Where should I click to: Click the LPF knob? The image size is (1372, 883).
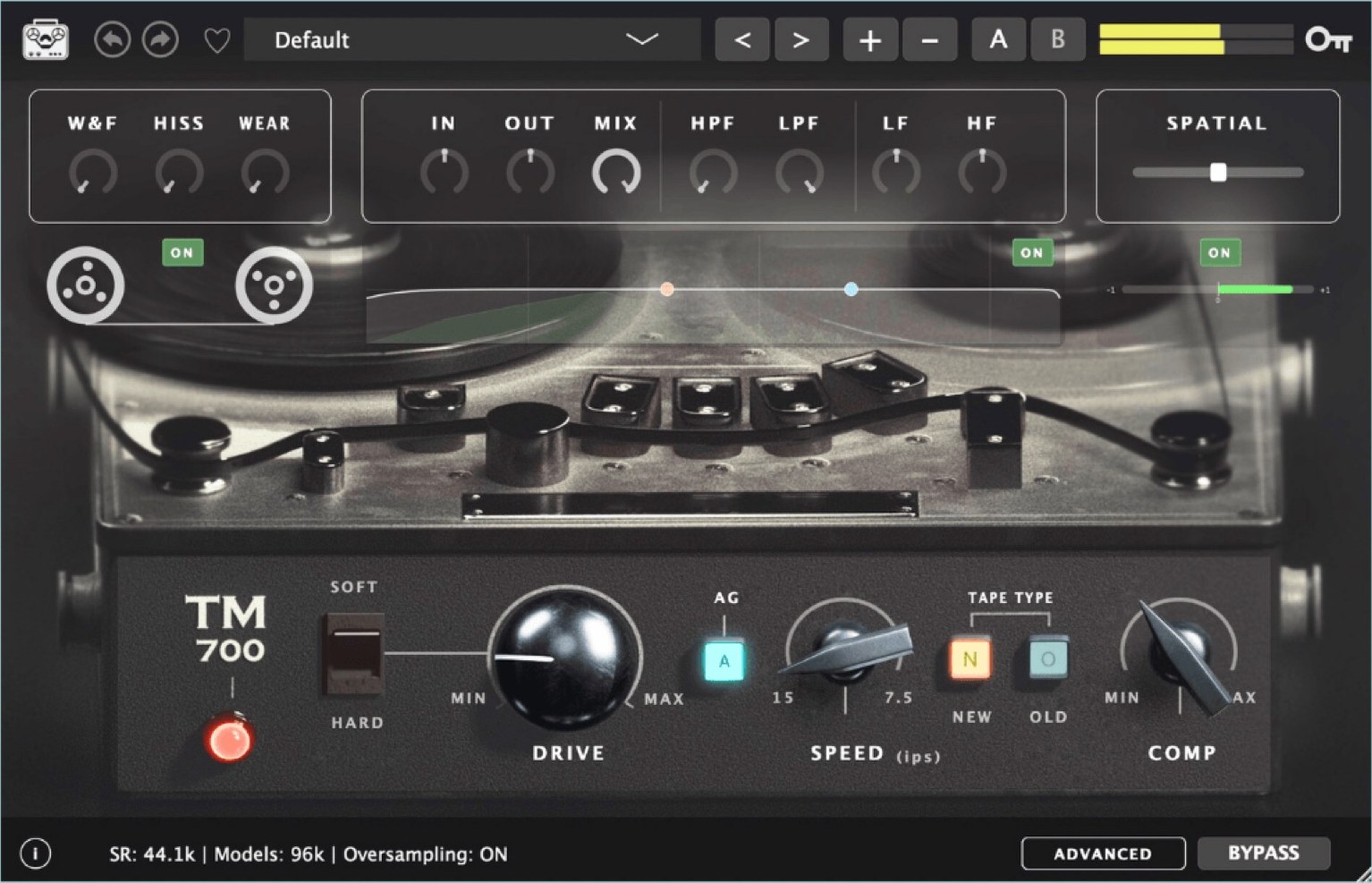pos(799,172)
